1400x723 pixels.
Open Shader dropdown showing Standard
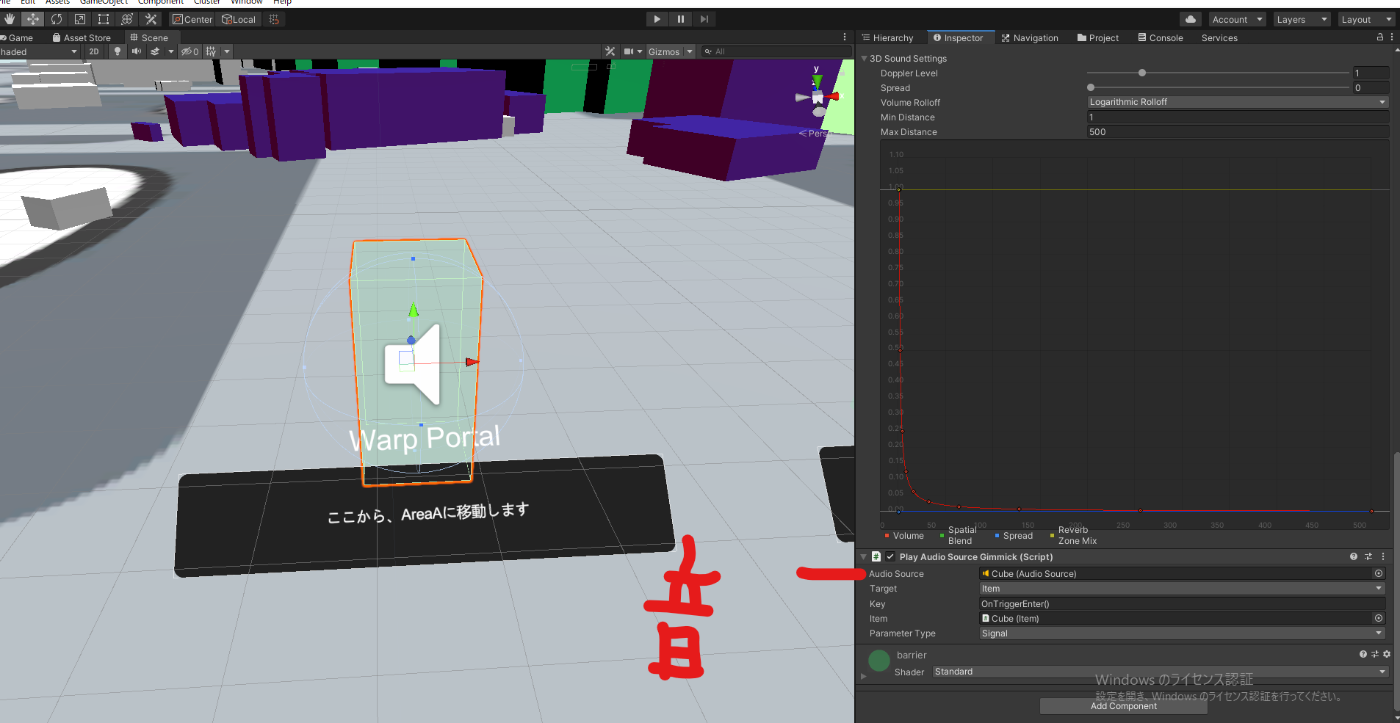point(1161,672)
